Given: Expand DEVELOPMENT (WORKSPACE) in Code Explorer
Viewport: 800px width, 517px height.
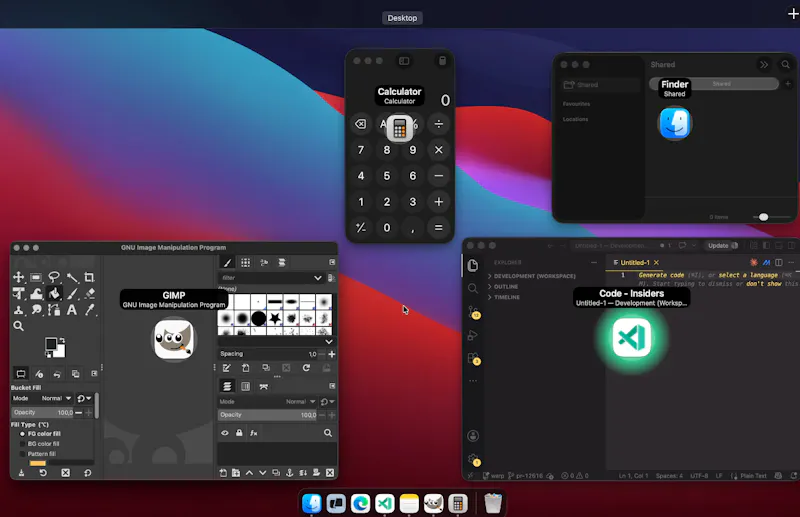Looking at the screenshot, I should pyautogui.click(x=532, y=276).
